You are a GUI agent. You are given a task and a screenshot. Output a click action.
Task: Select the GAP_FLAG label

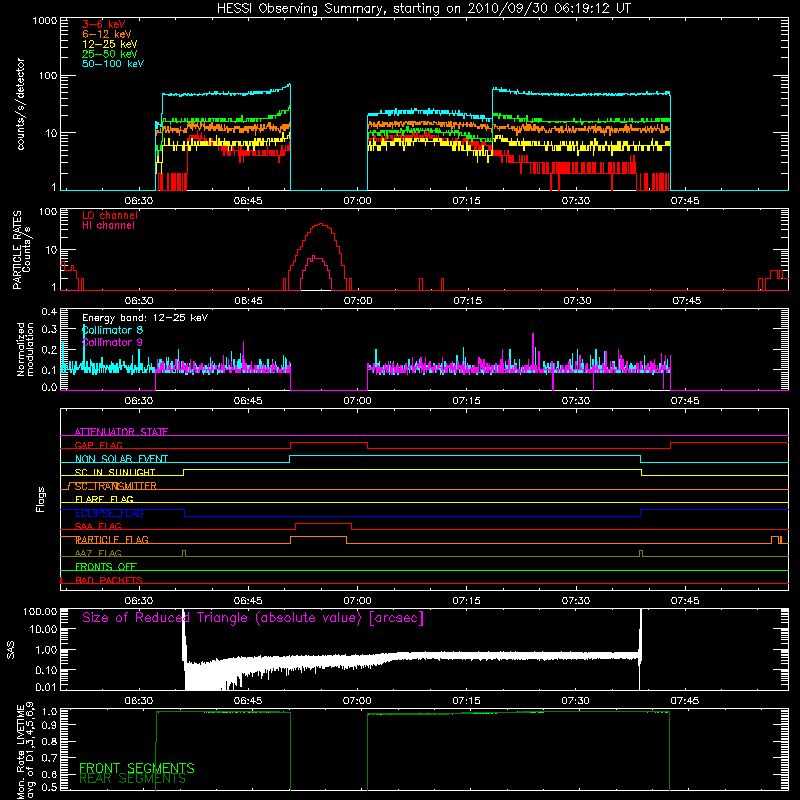coord(98,445)
